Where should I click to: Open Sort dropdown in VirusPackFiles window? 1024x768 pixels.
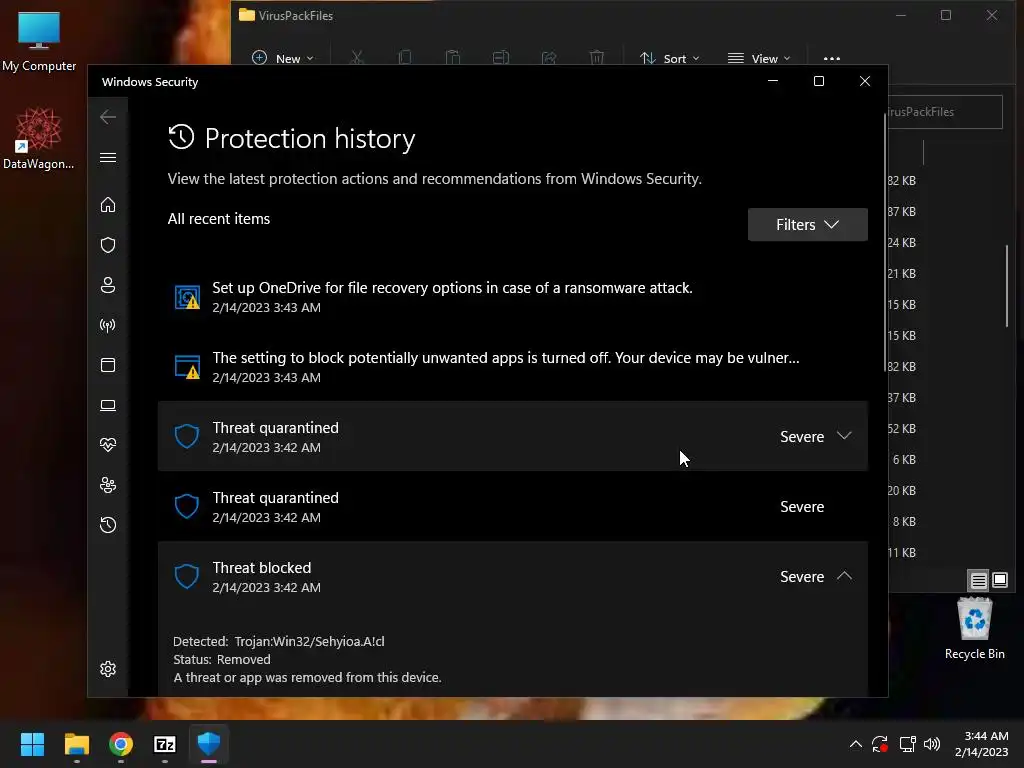669,58
